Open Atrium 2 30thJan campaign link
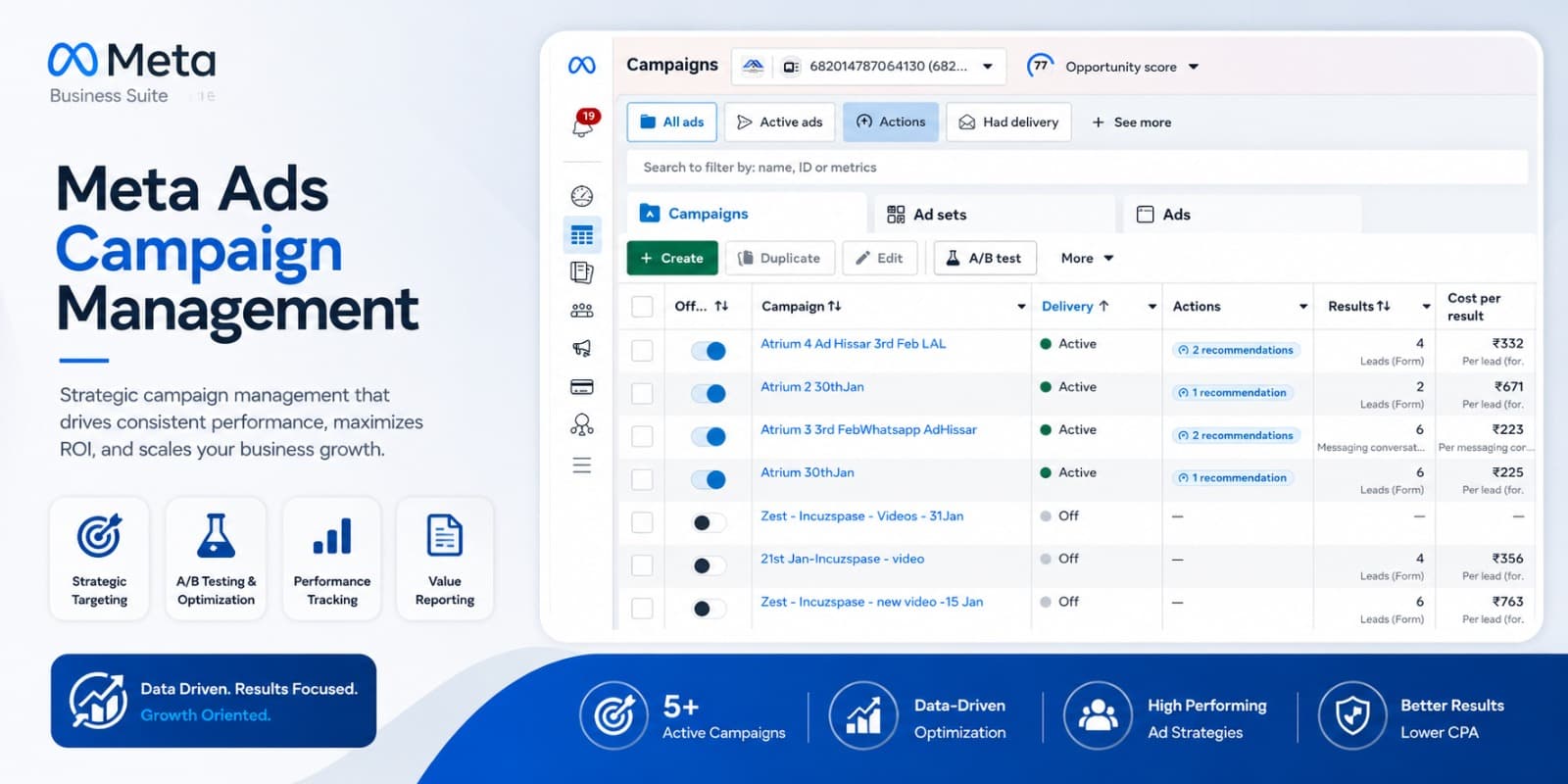The width and height of the screenshot is (1568, 784). (x=812, y=387)
